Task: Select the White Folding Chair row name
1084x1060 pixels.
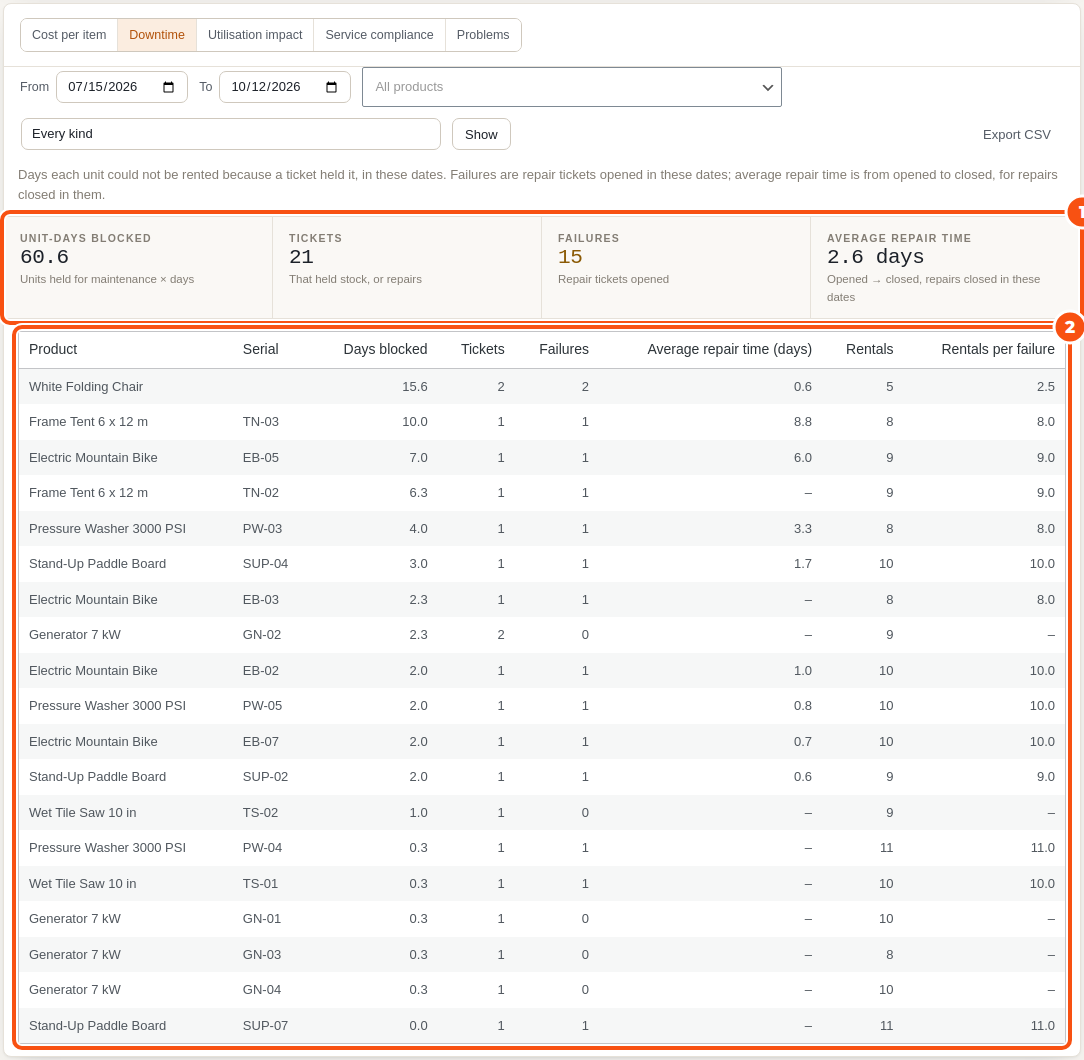Action: (86, 387)
